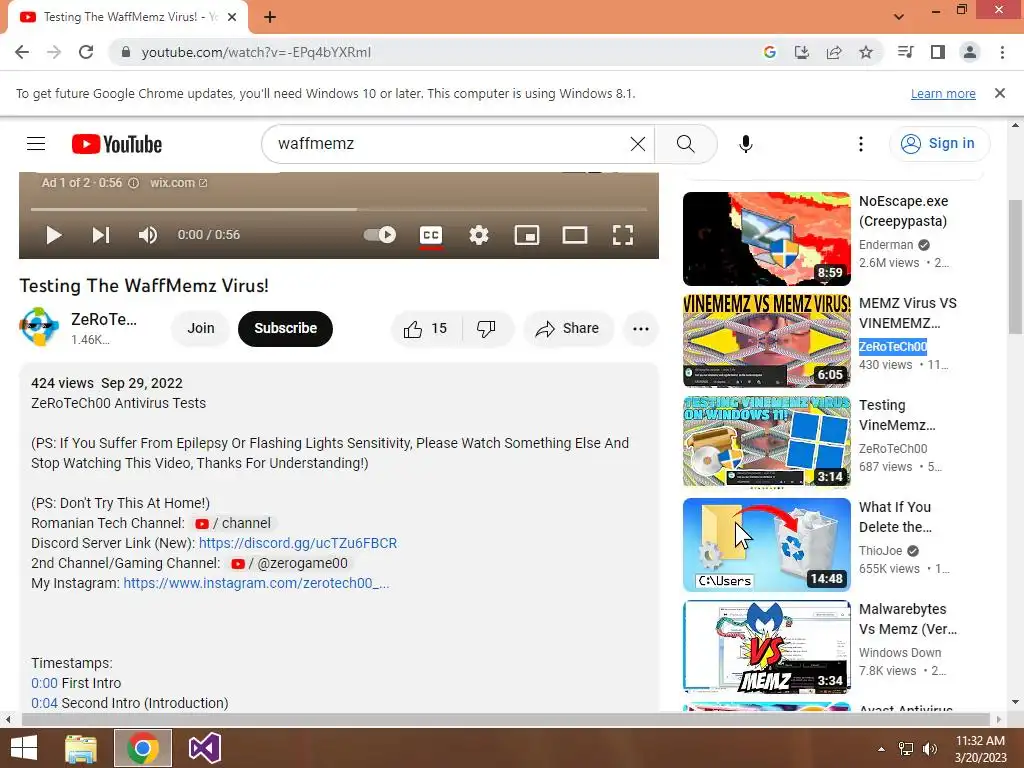Open the side panel in Chrome

coord(938,52)
